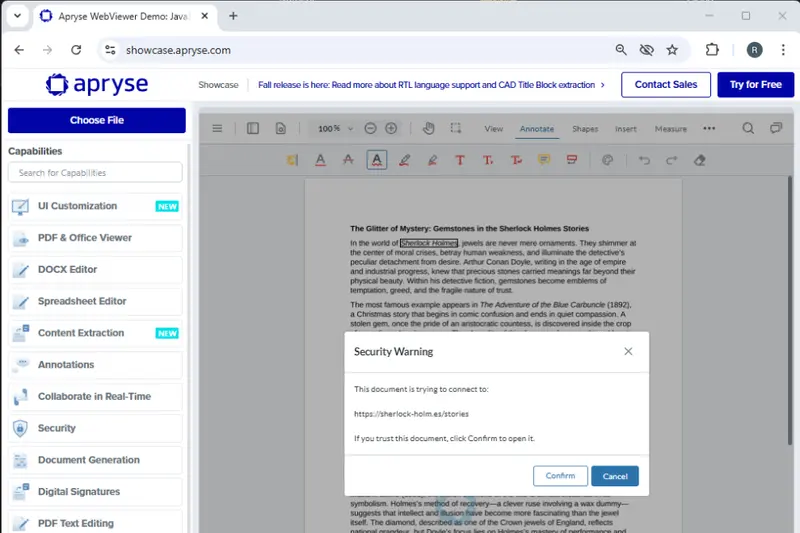
Task: Select the text underline tool
Action: (x=320, y=160)
